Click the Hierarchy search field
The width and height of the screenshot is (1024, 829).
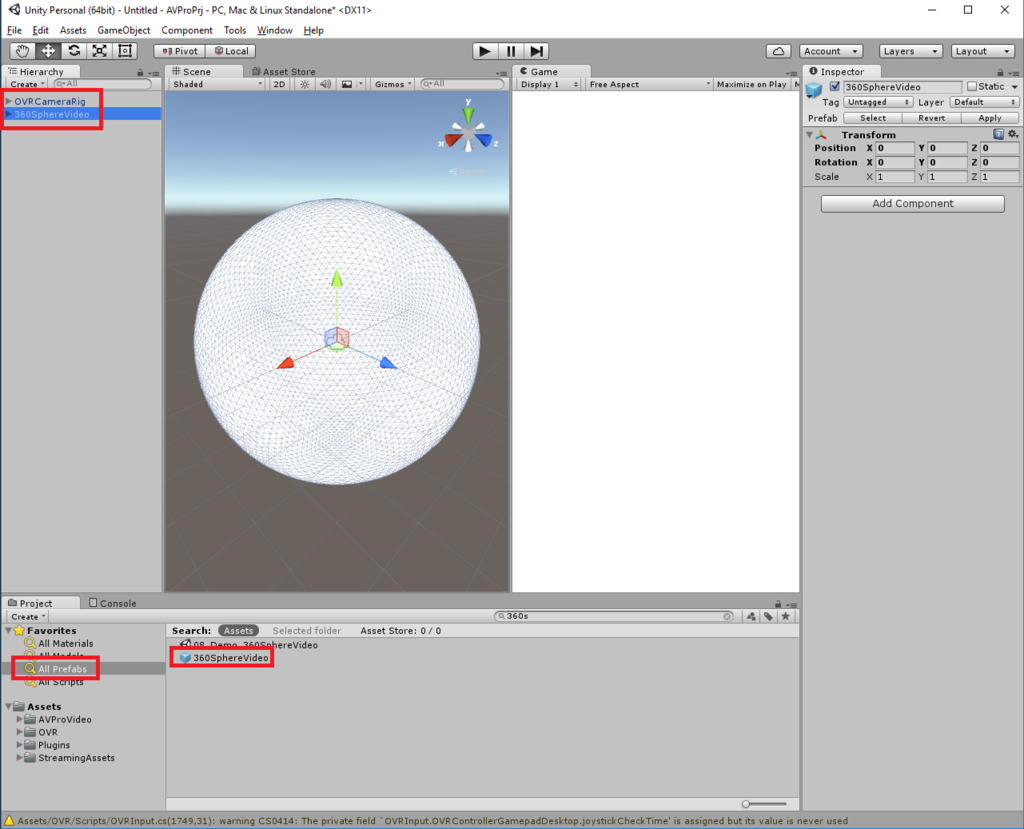tap(103, 84)
